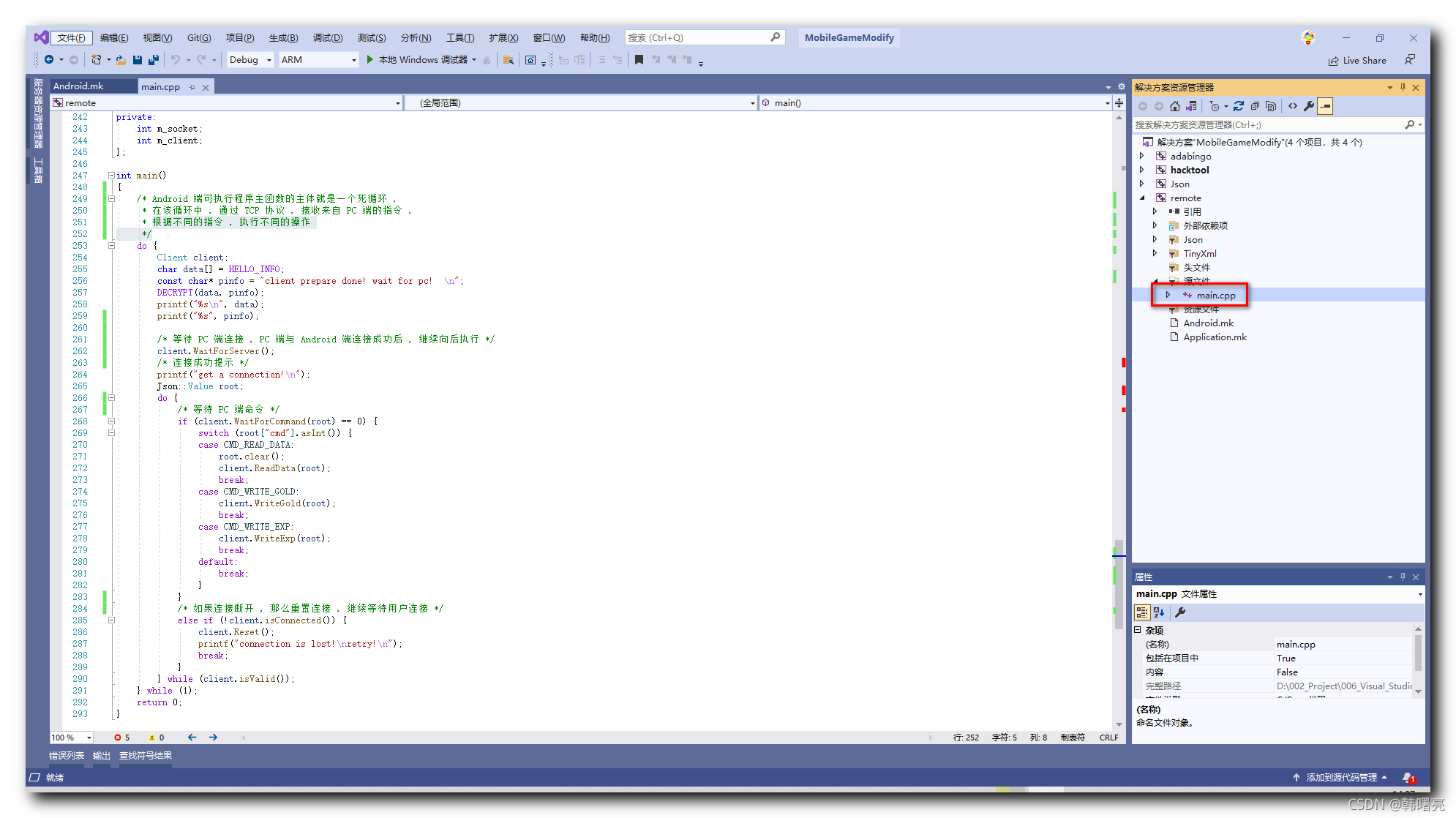This screenshot has width=1456, height=818.
Task: Collapse the int main() code fold
Action: click(x=111, y=176)
